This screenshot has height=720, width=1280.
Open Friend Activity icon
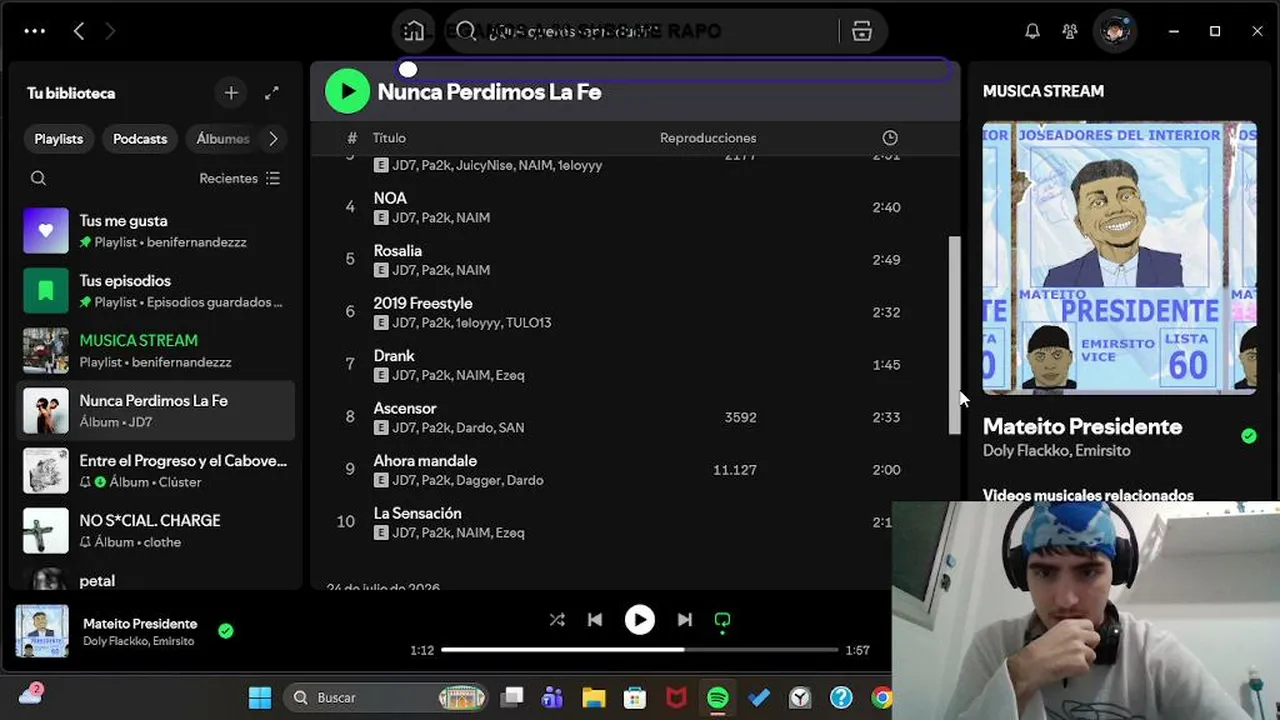[x=1070, y=31]
